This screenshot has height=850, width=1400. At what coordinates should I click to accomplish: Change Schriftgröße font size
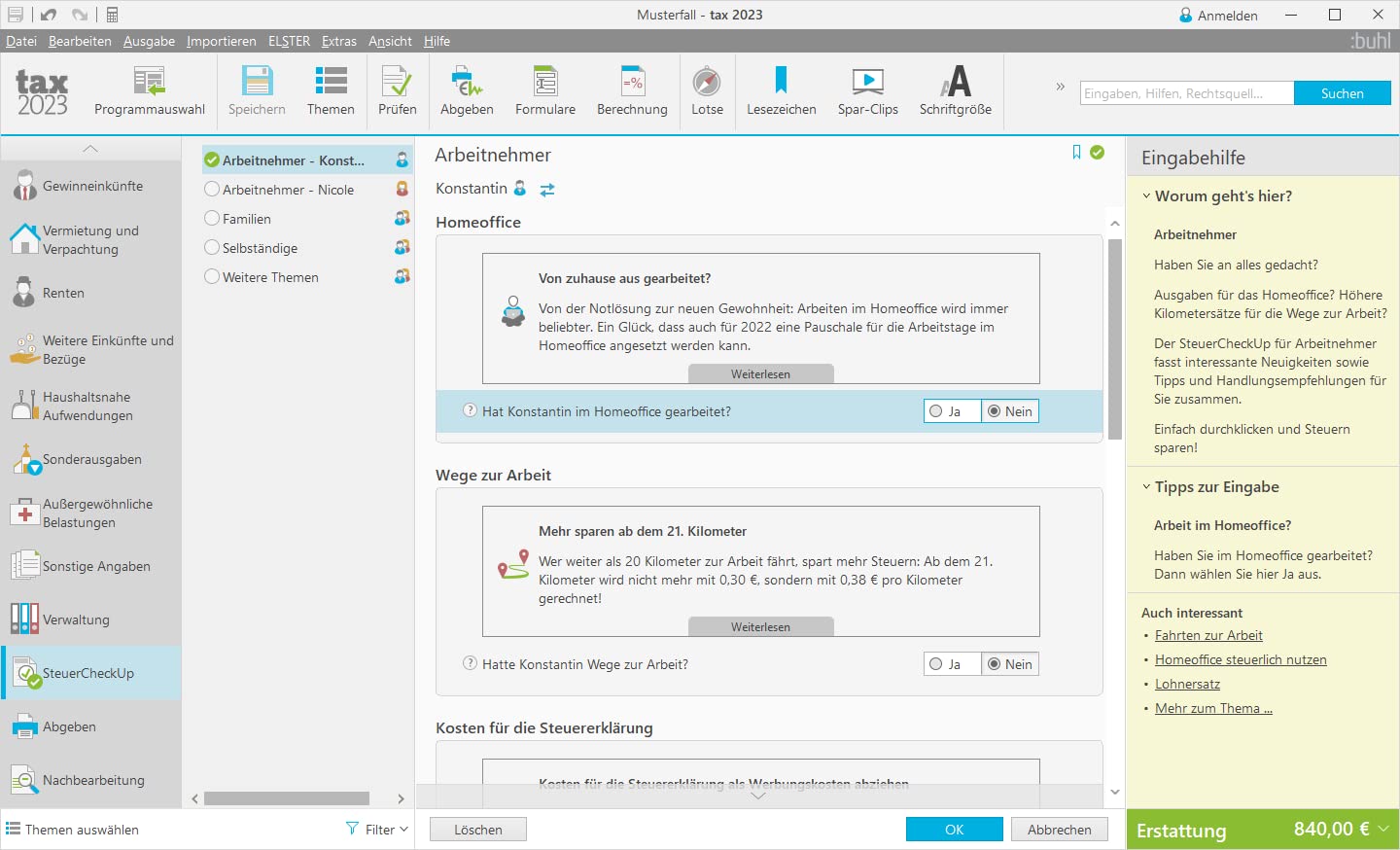(x=956, y=91)
